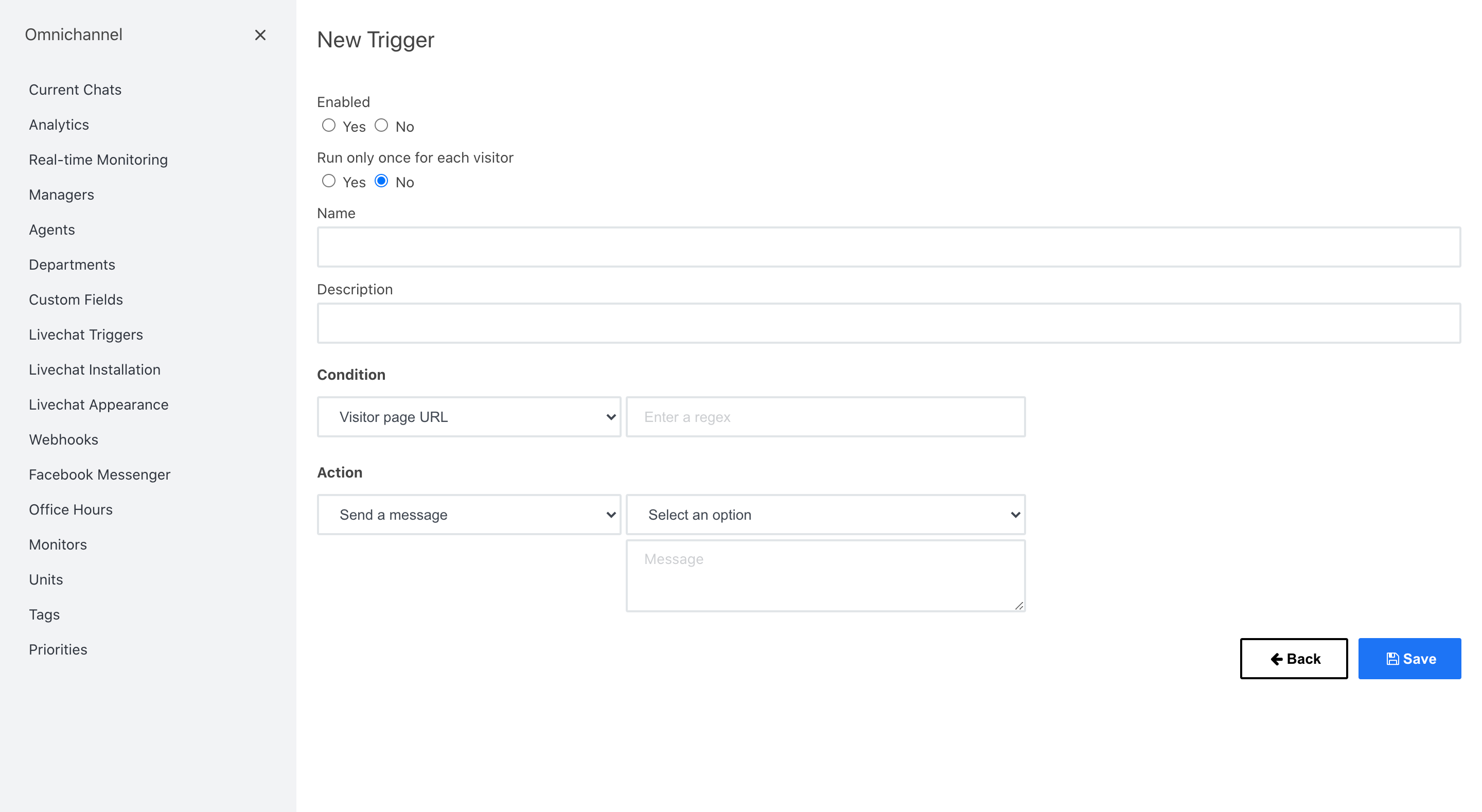The height and width of the screenshot is (812, 1482).
Task: Select No for Enabled
Action: pos(381,126)
